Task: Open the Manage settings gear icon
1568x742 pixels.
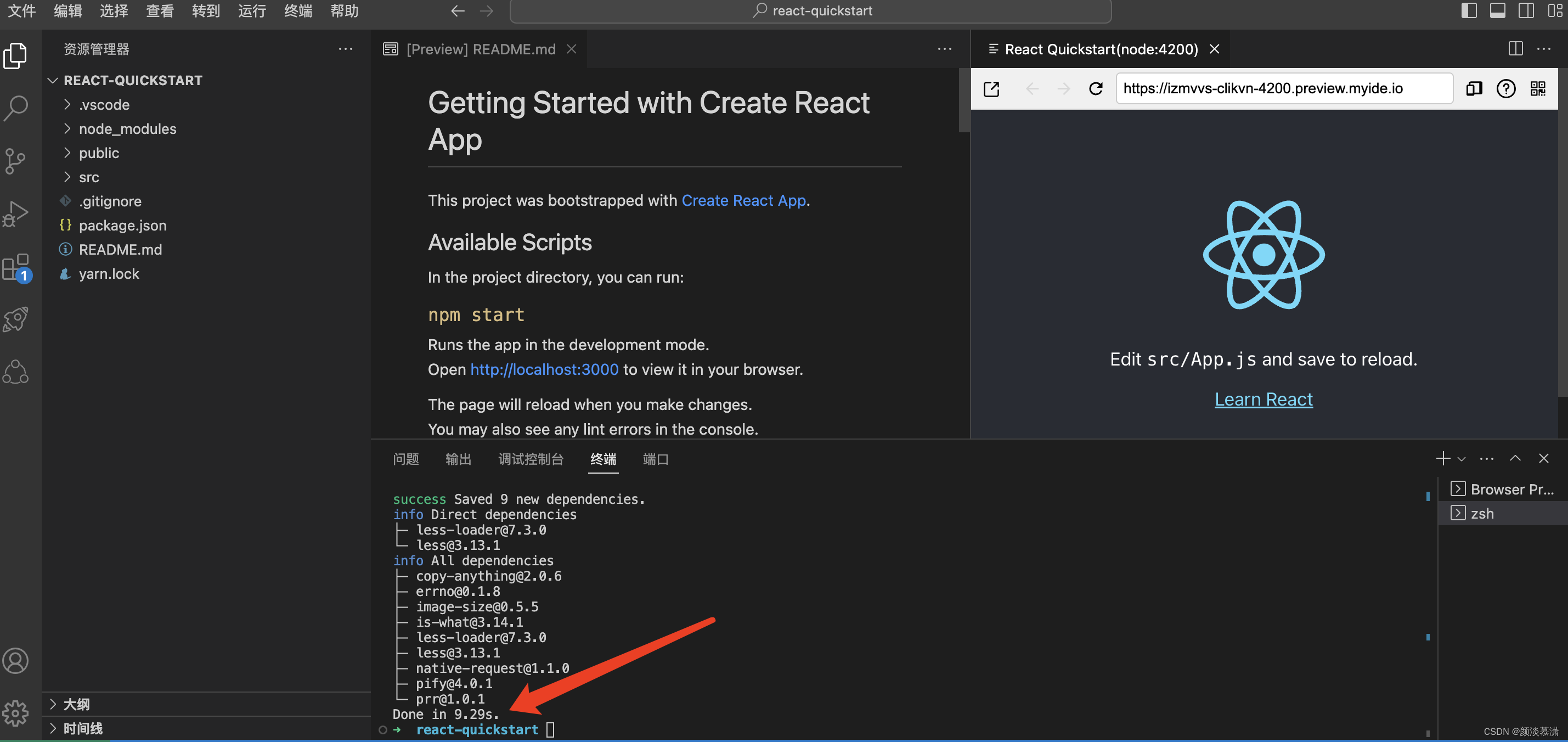Action: click(x=16, y=712)
